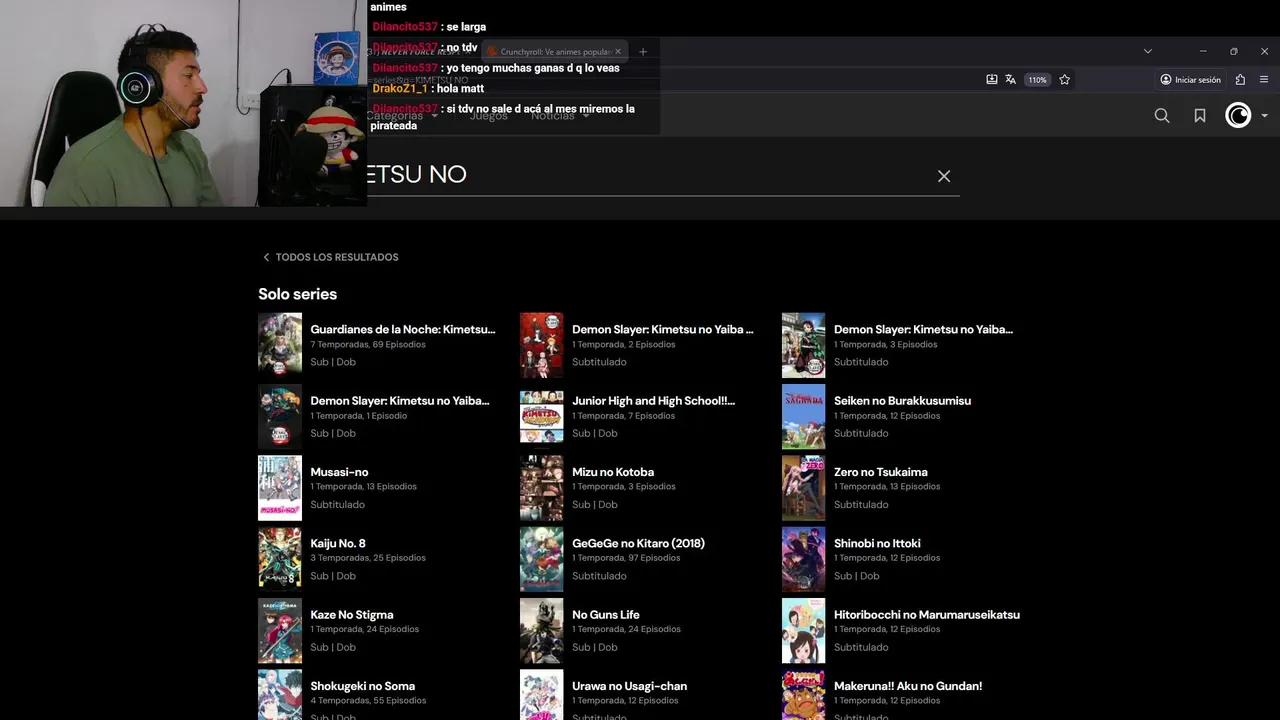
Task: Open Shokugeki no Soma series
Action: point(362,686)
